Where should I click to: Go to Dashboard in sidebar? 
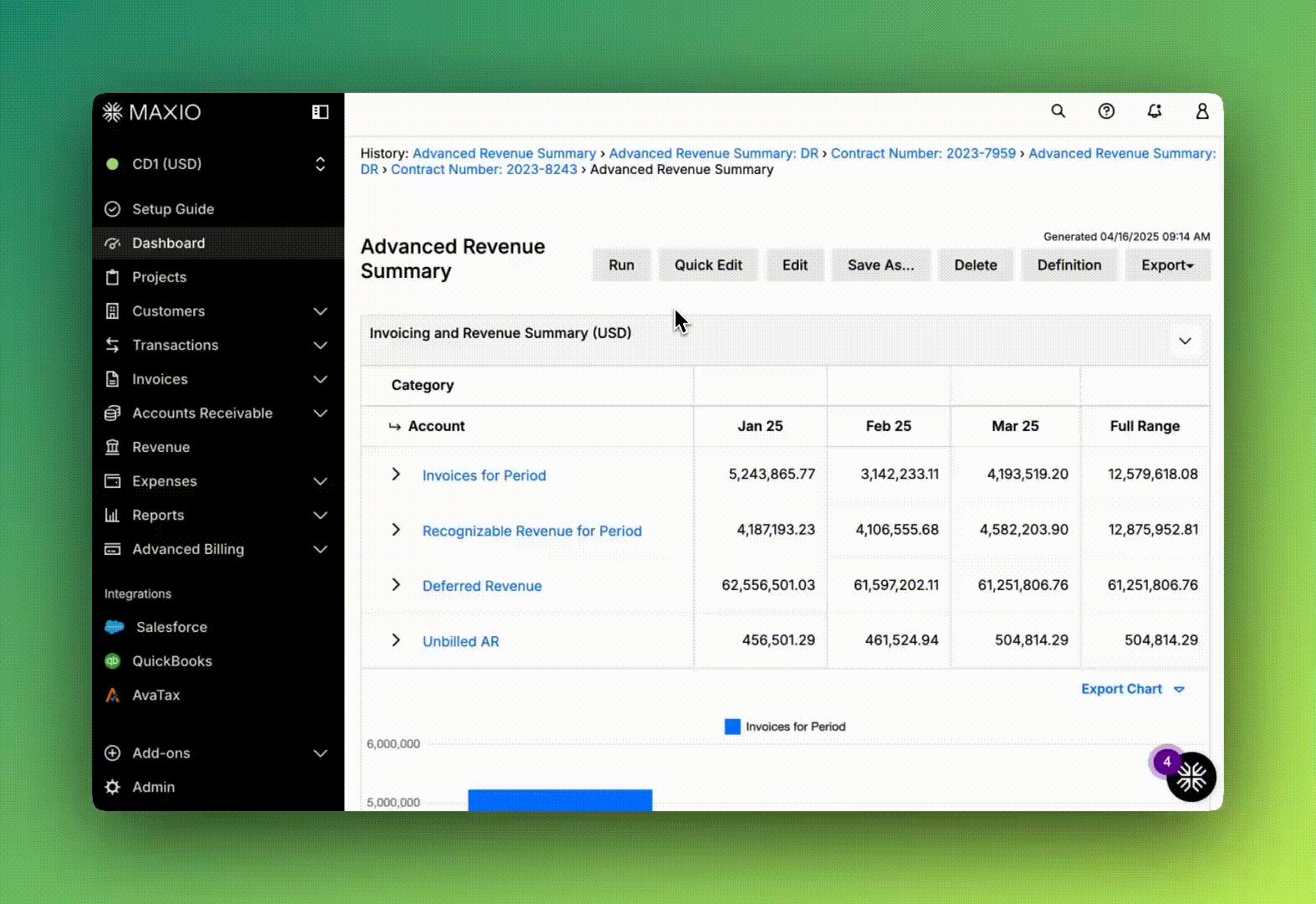click(218, 244)
